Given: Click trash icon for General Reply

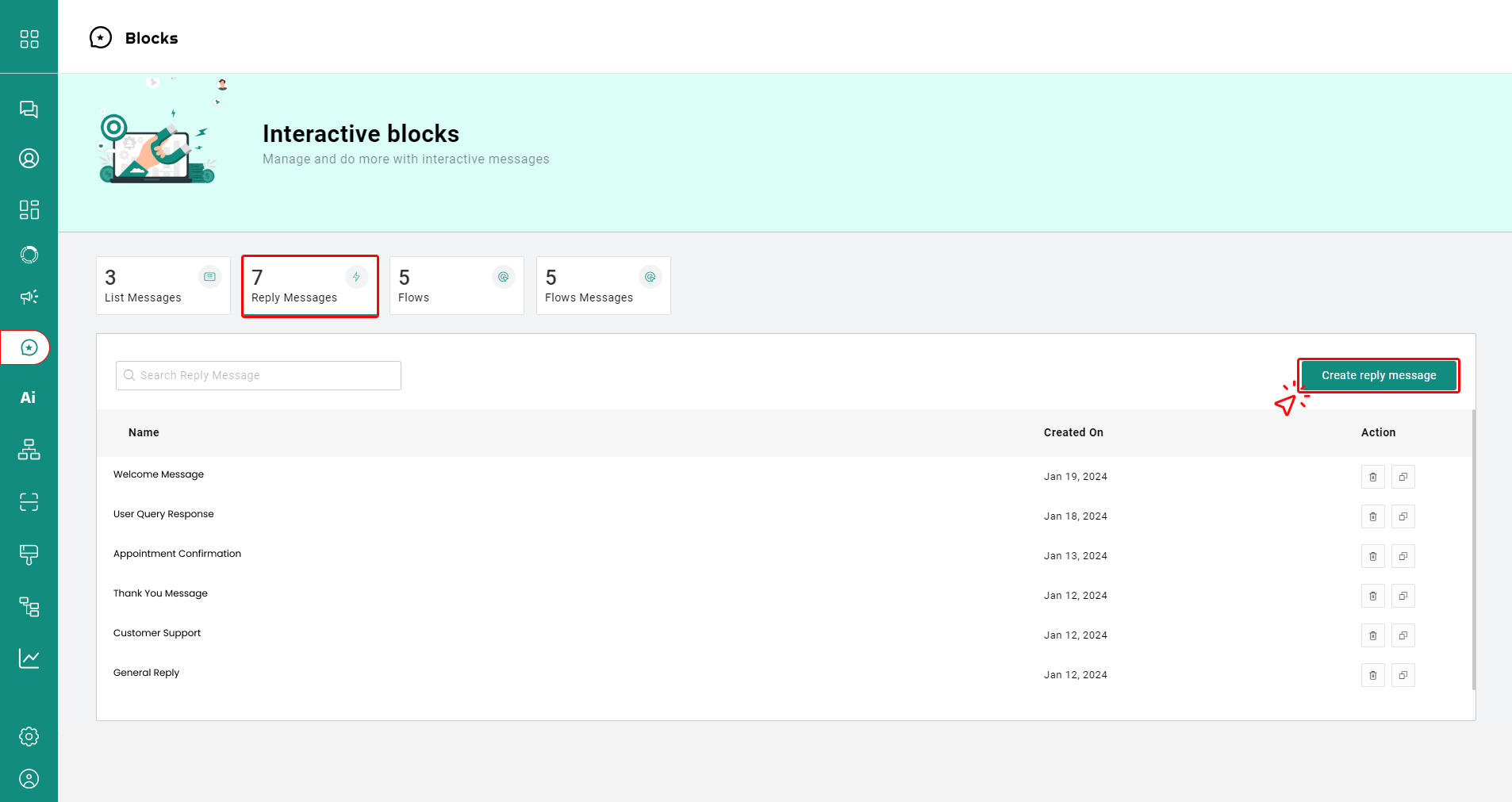Looking at the screenshot, I should (x=1372, y=675).
